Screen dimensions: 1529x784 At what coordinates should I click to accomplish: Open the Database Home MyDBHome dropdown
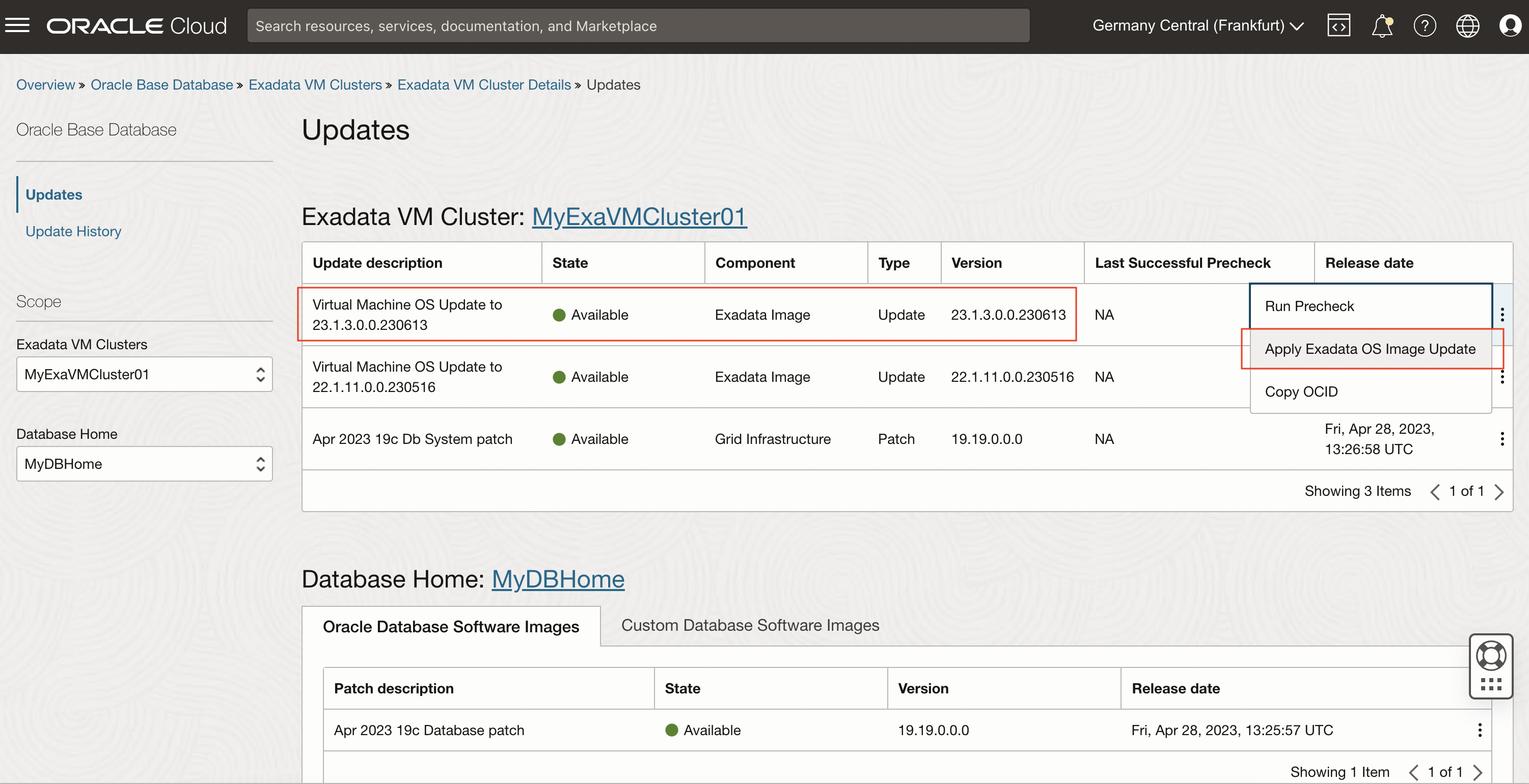pos(144,464)
